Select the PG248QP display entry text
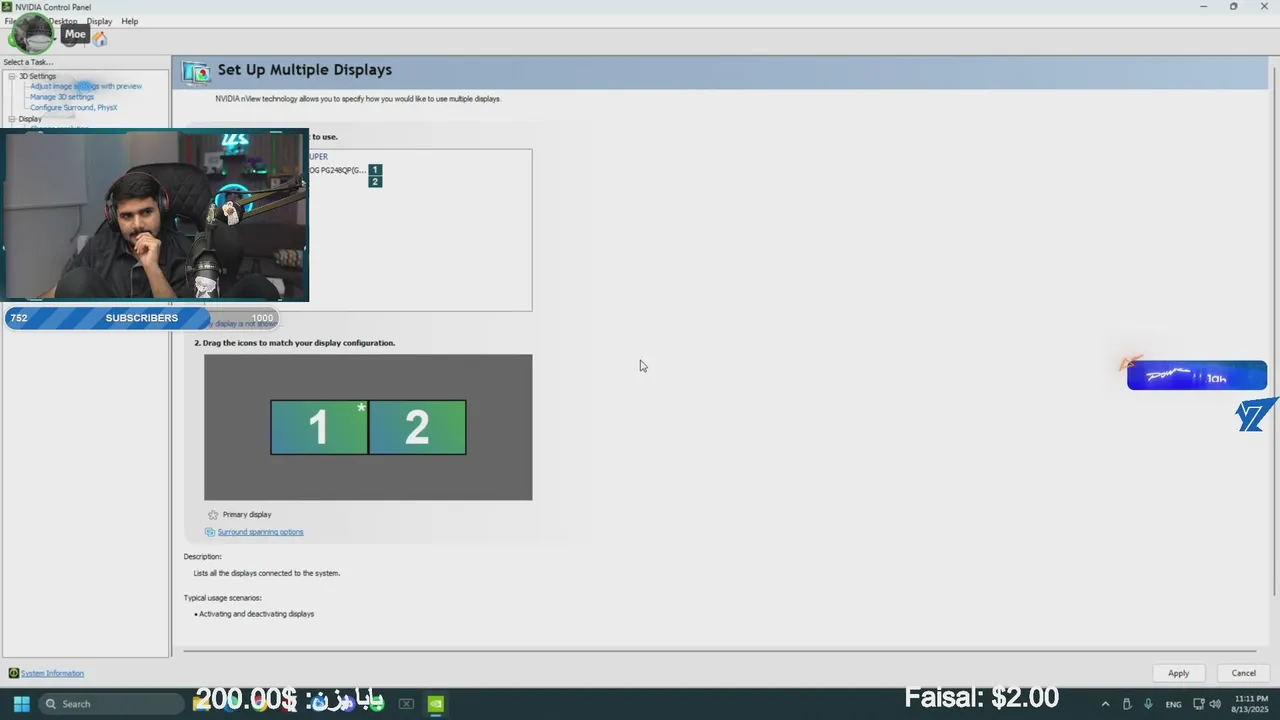This screenshot has width=1280, height=720. [338, 170]
